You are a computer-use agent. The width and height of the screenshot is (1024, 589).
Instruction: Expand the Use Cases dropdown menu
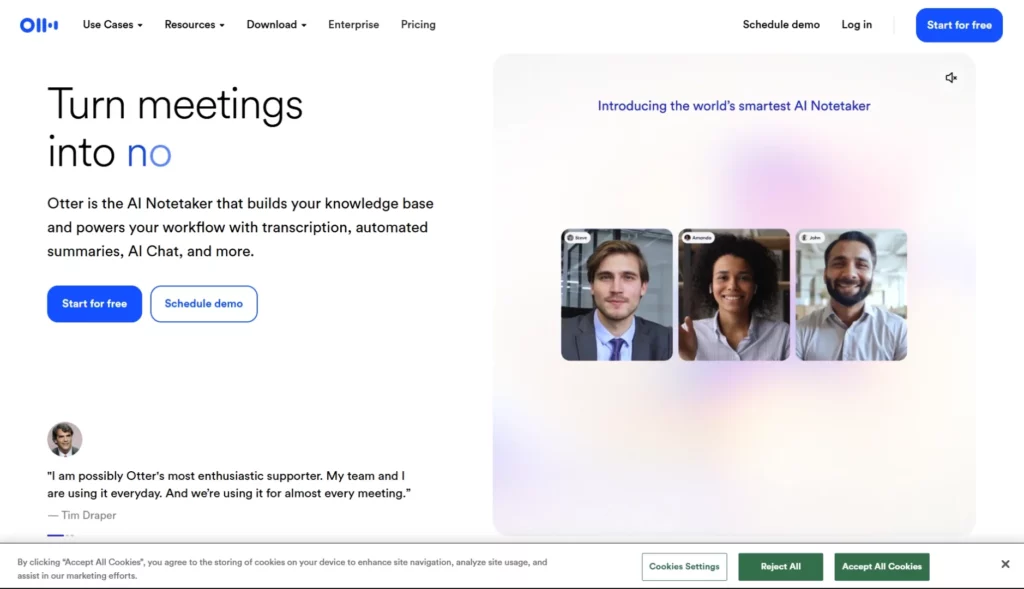112,25
